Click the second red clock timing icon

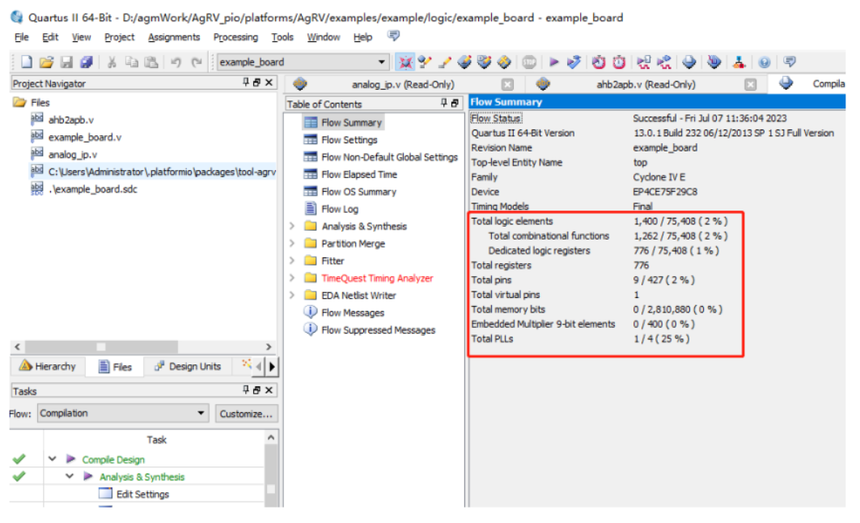click(x=619, y=62)
